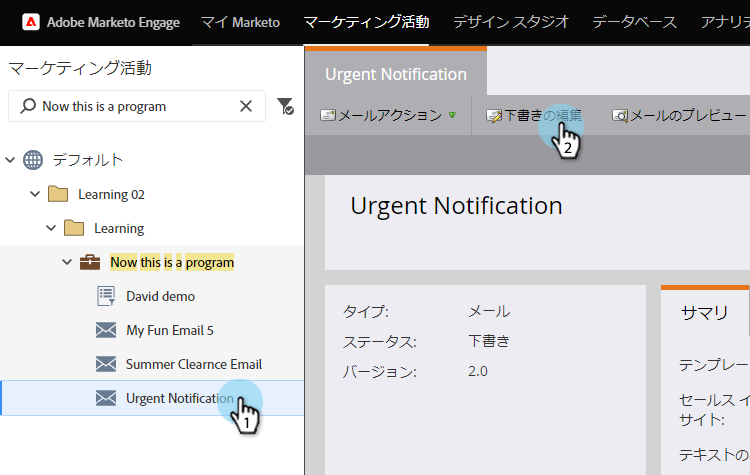Click 下書きの編集 to edit the draft
Viewport: 750px width, 475px height.
[543, 115]
